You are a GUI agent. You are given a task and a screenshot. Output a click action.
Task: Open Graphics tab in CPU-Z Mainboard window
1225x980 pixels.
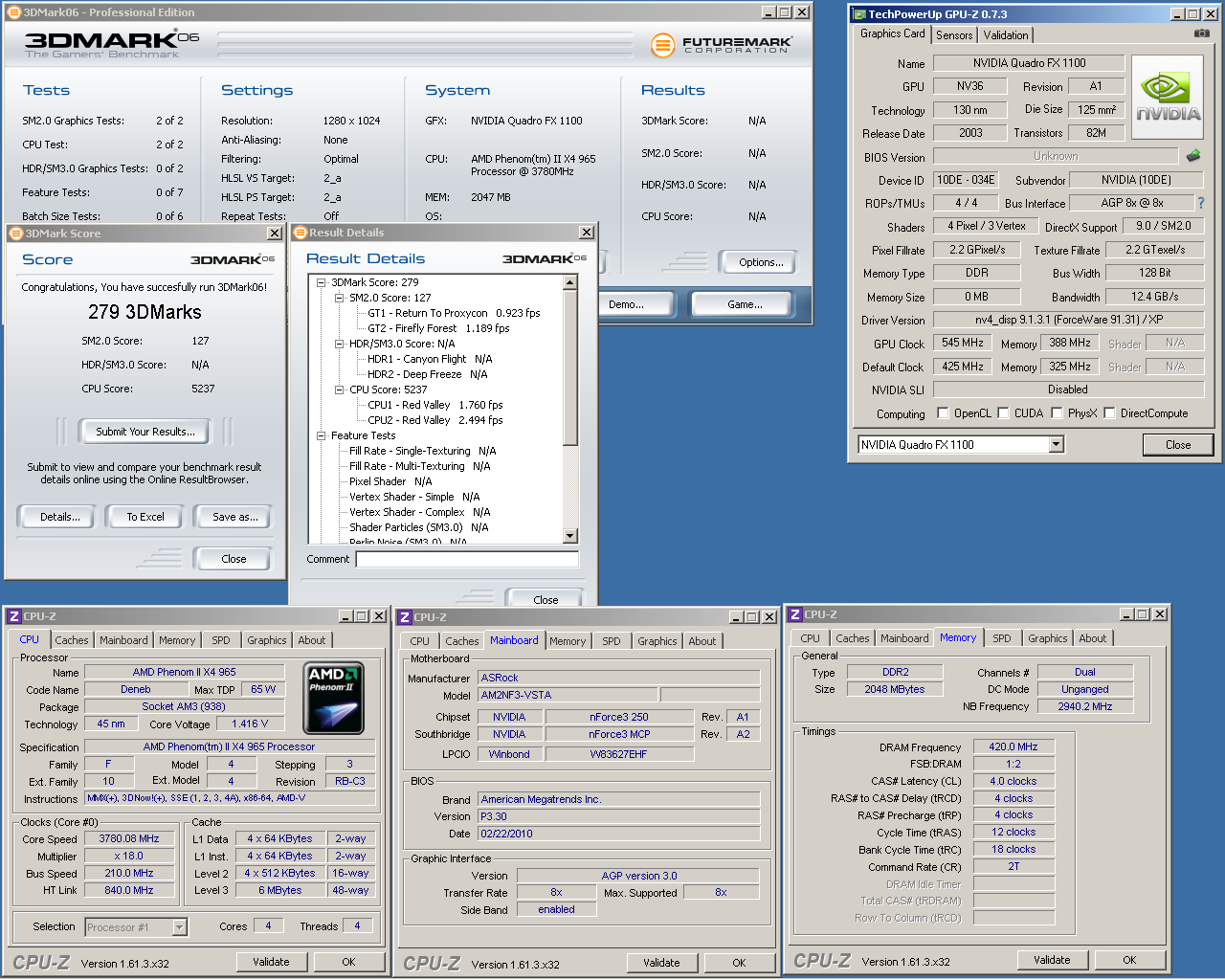(657, 641)
